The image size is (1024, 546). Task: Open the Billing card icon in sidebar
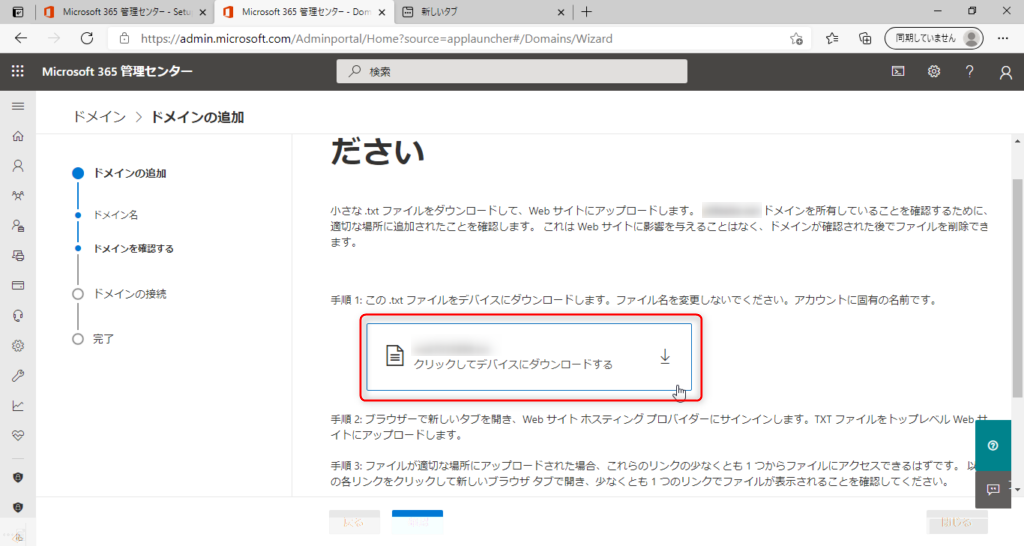tap(17, 285)
